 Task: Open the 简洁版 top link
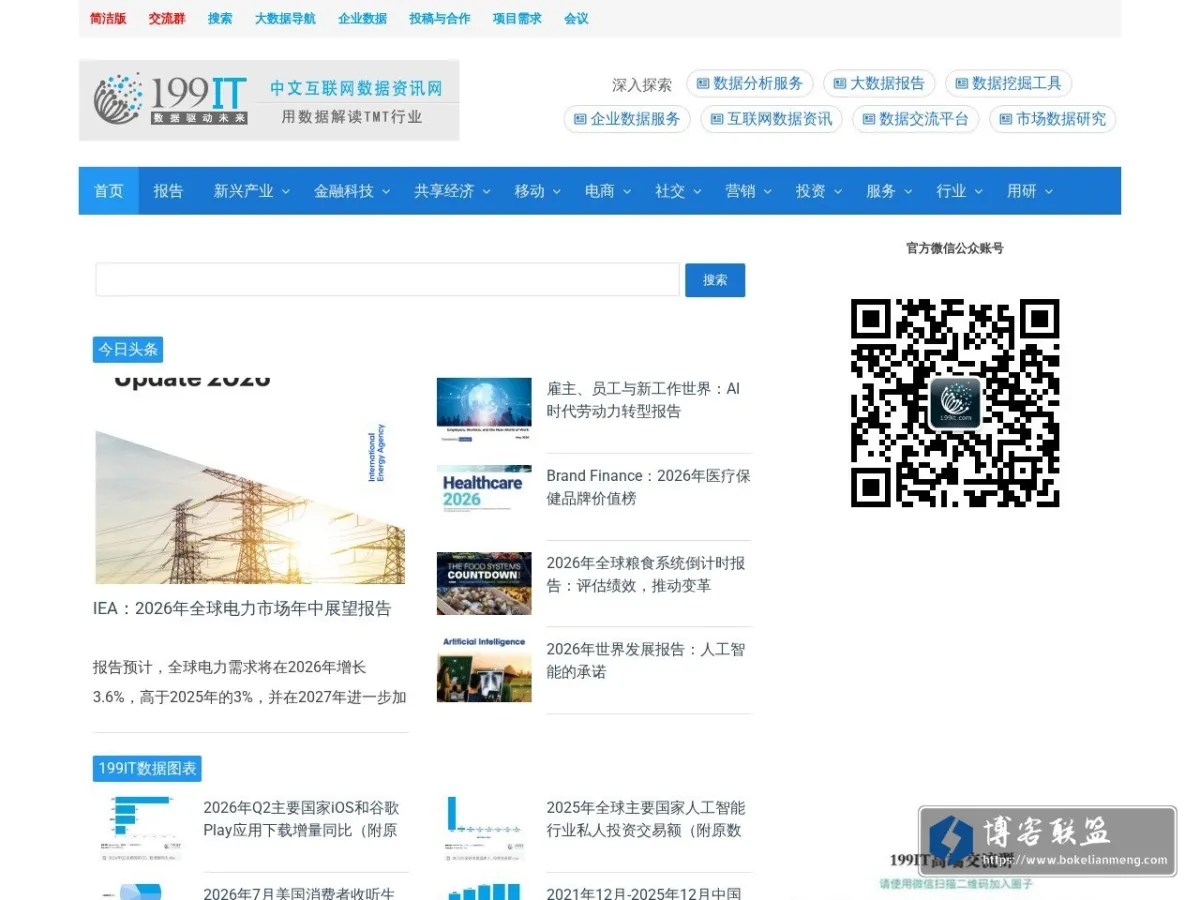coord(108,18)
